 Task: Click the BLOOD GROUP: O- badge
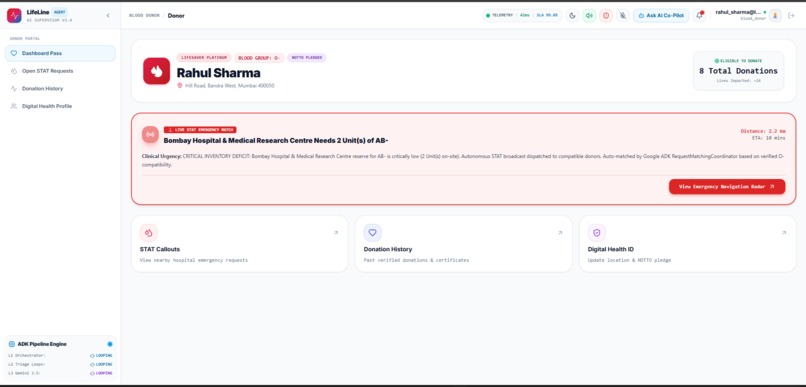pos(259,58)
